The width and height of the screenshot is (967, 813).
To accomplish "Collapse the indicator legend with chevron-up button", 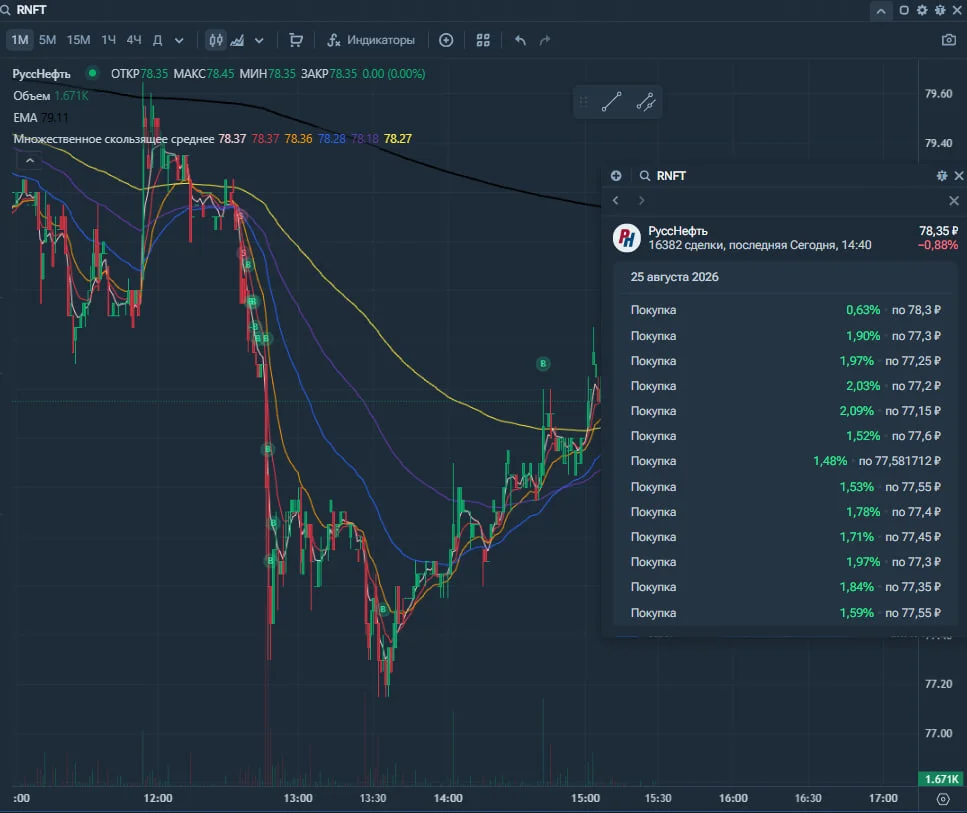I will click(30, 160).
